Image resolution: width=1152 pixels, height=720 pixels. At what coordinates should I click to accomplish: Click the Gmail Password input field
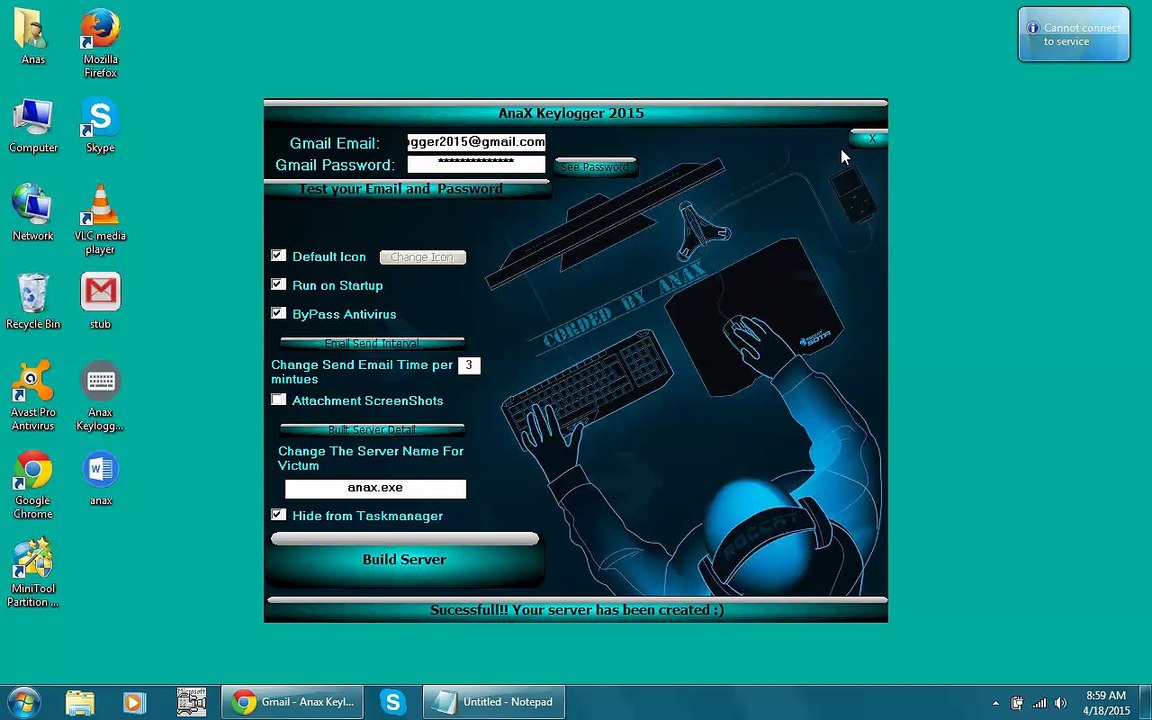(477, 163)
